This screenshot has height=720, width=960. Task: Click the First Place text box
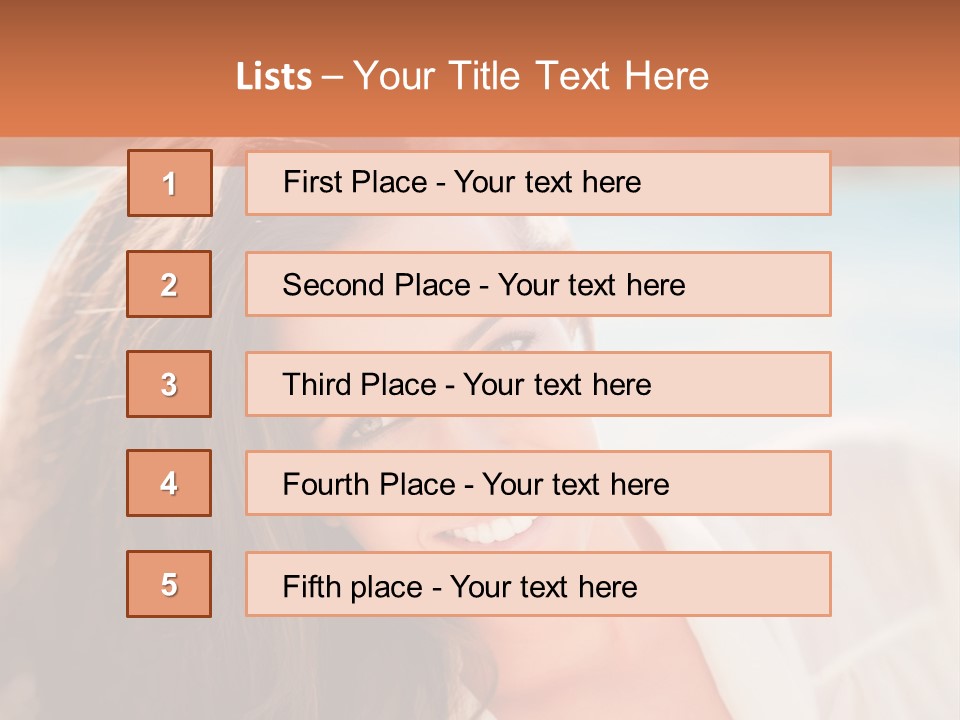pyautogui.click(x=538, y=183)
